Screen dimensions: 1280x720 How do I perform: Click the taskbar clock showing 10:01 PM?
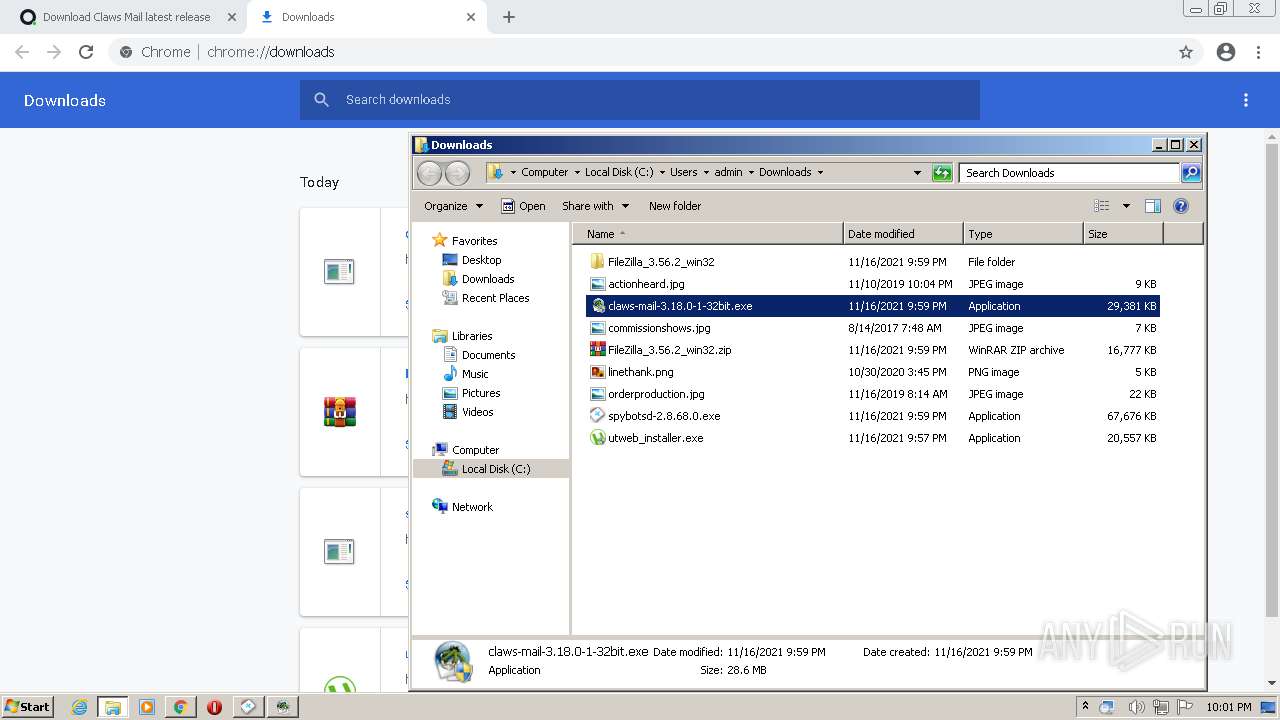(1229, 707)
